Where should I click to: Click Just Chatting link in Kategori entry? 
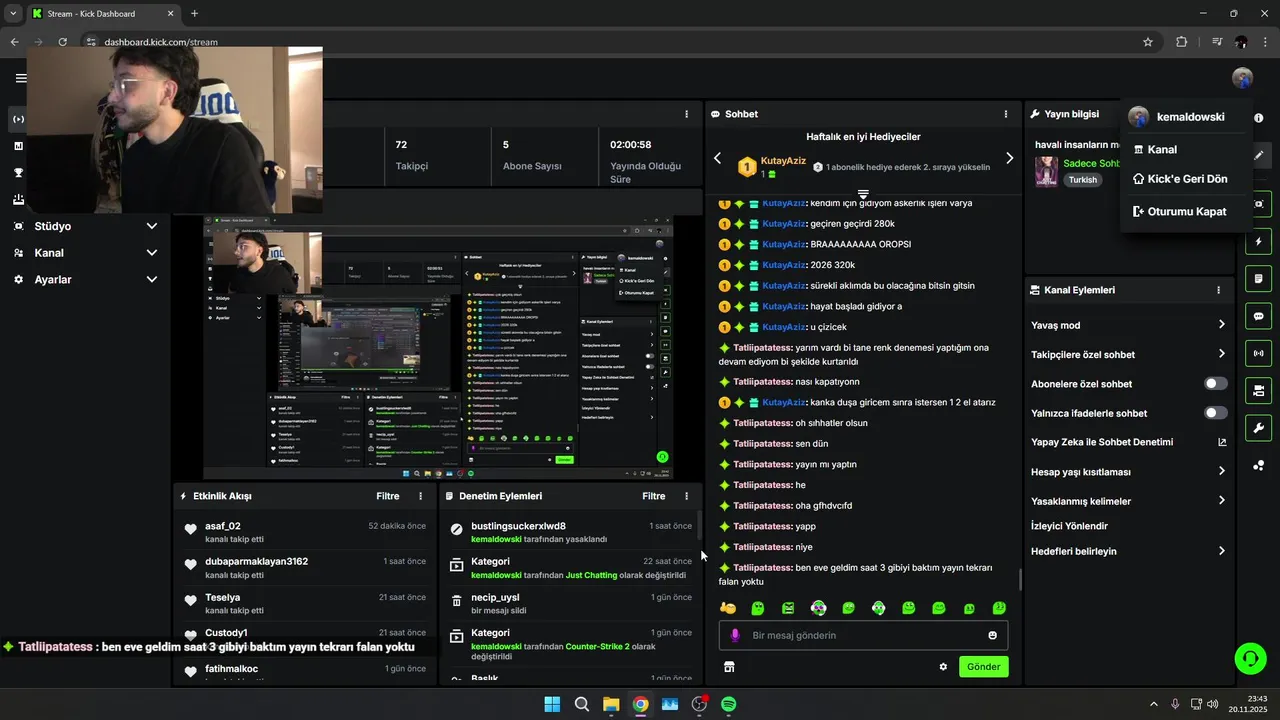[591, 575]
